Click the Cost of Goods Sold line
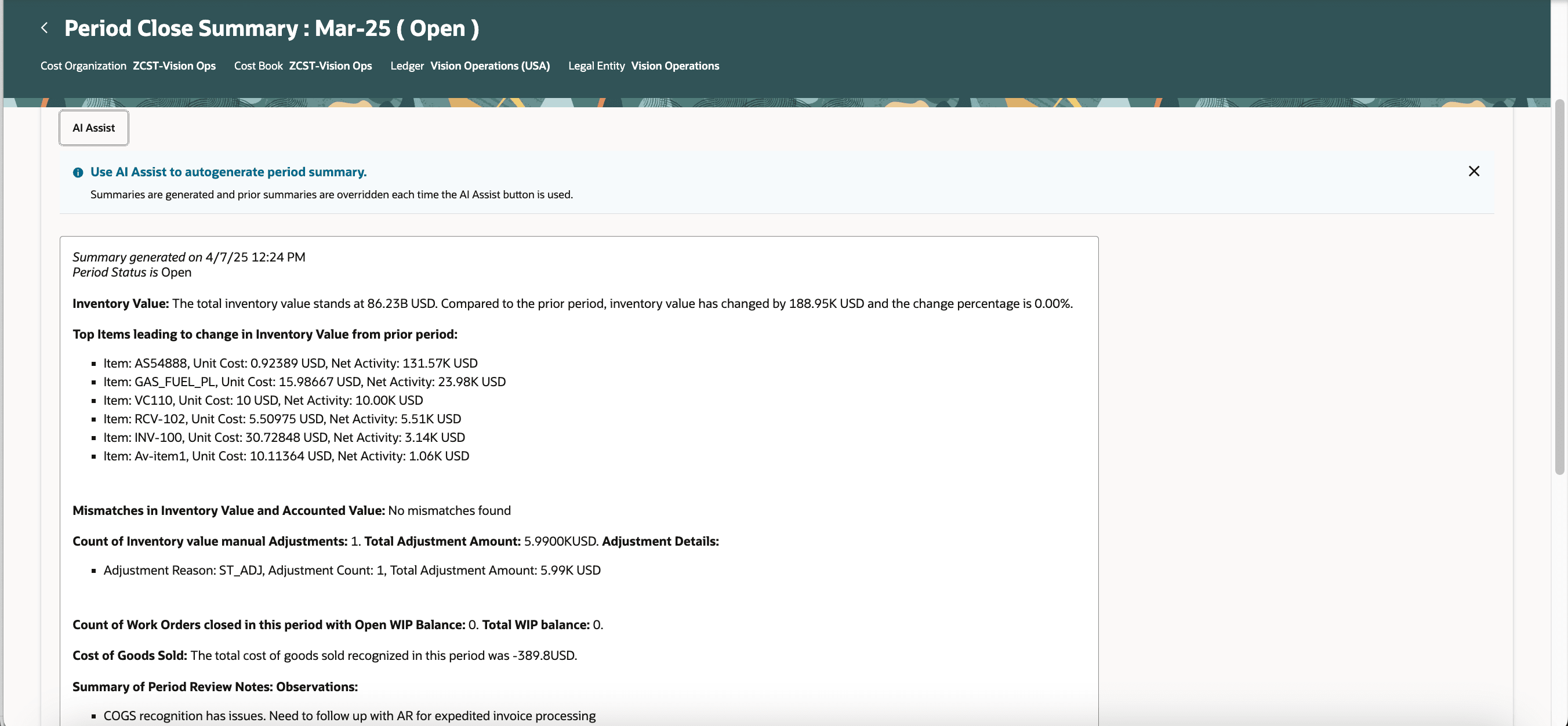 pos(324,656)
